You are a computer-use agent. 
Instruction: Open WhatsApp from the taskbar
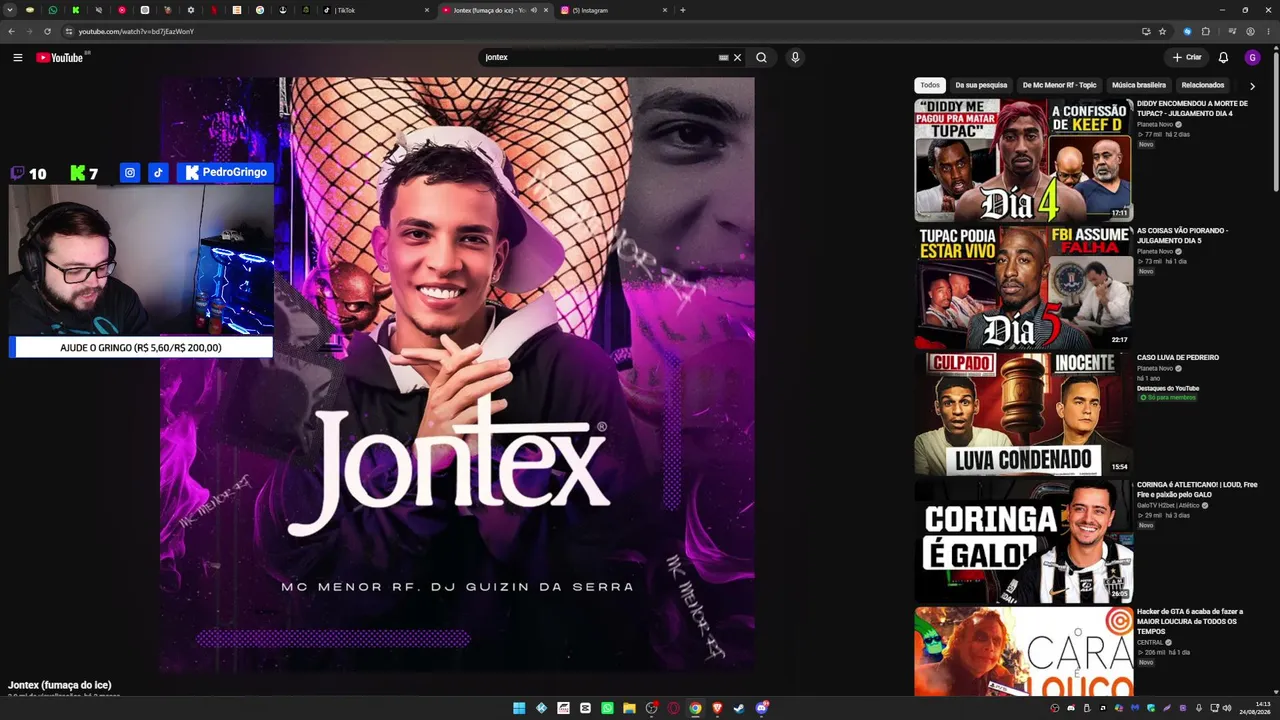click(607, 708)
